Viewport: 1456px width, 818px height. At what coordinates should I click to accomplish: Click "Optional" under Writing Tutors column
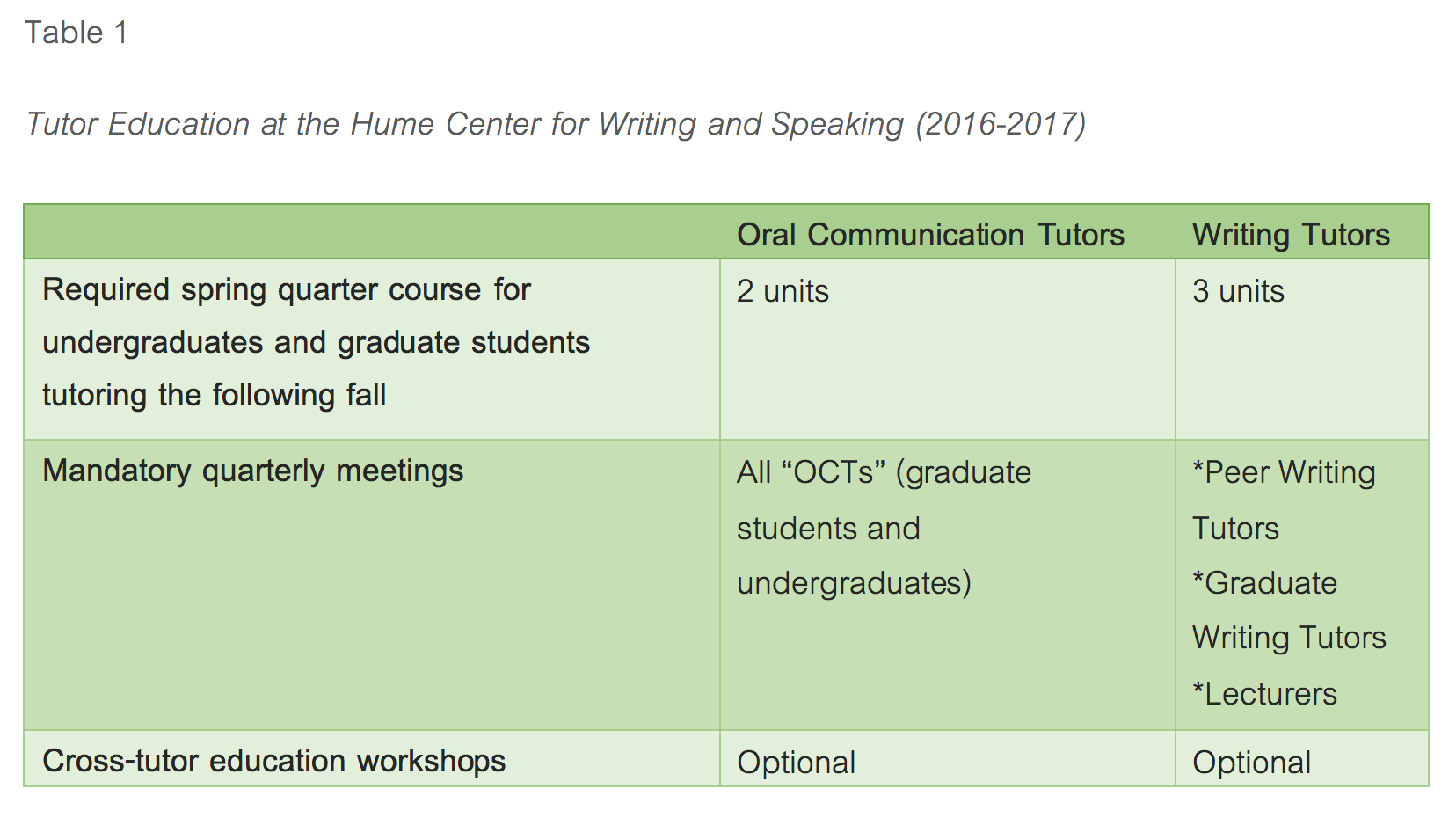point(1251,763)
